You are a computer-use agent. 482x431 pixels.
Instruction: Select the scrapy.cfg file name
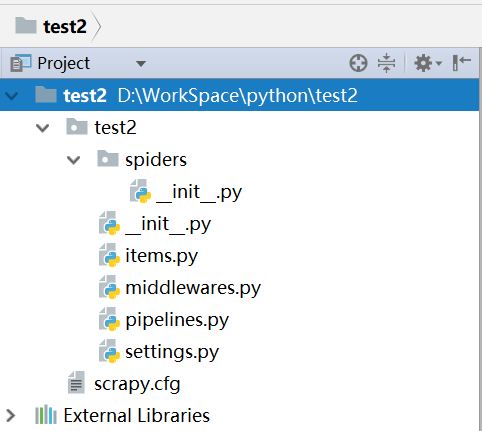pyautogui.click(x=137, y=384)
